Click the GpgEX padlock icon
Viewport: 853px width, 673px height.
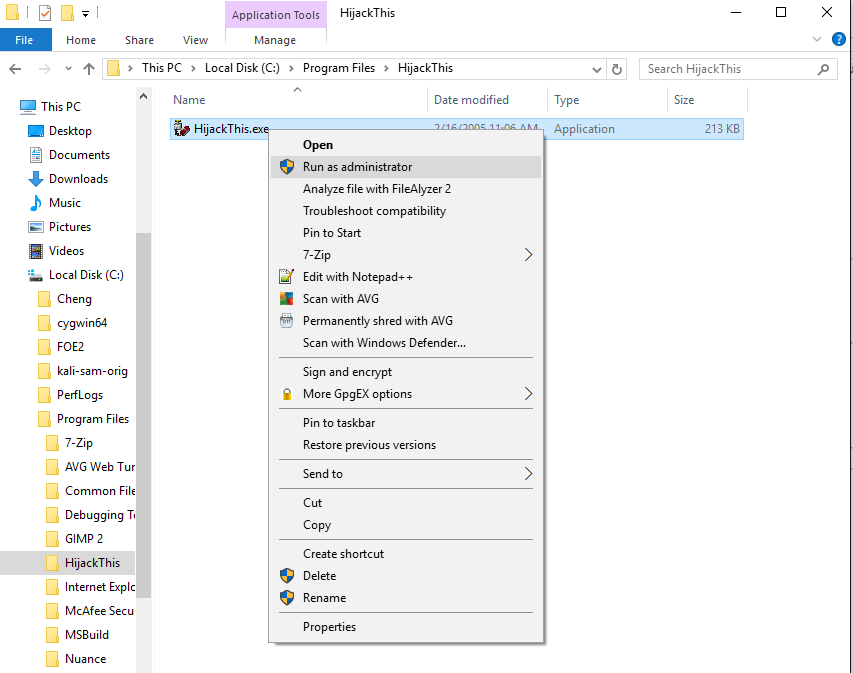point(286,394)
